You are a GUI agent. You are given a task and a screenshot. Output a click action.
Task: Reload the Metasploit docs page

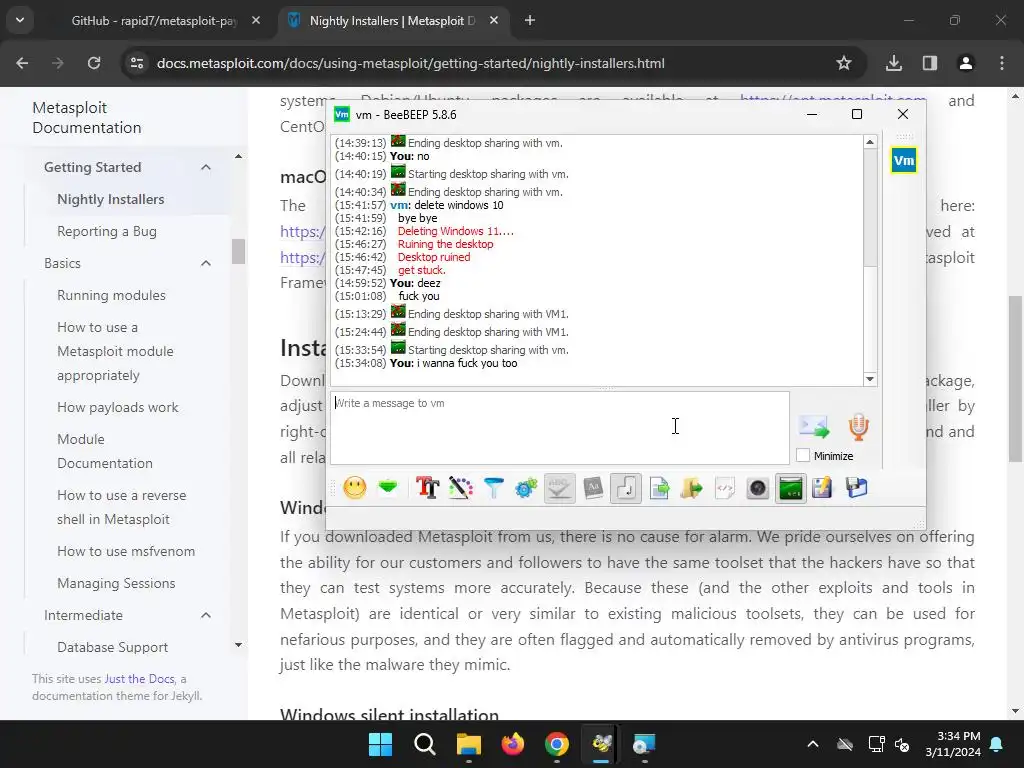94,63
